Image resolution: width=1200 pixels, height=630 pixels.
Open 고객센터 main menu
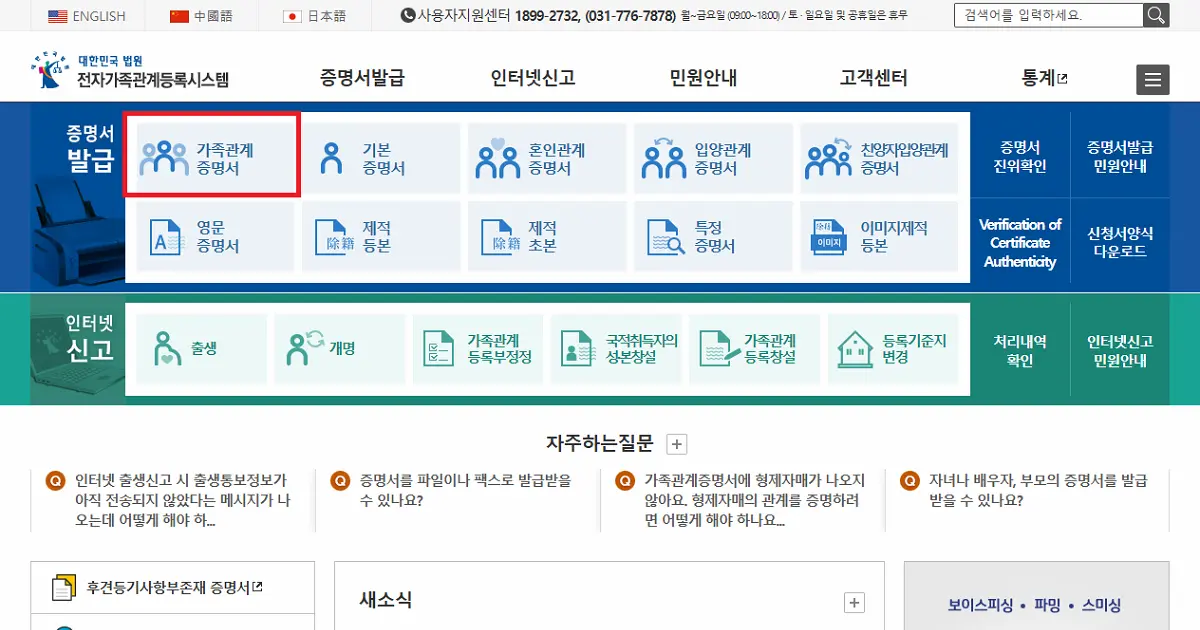click(874, 78)
